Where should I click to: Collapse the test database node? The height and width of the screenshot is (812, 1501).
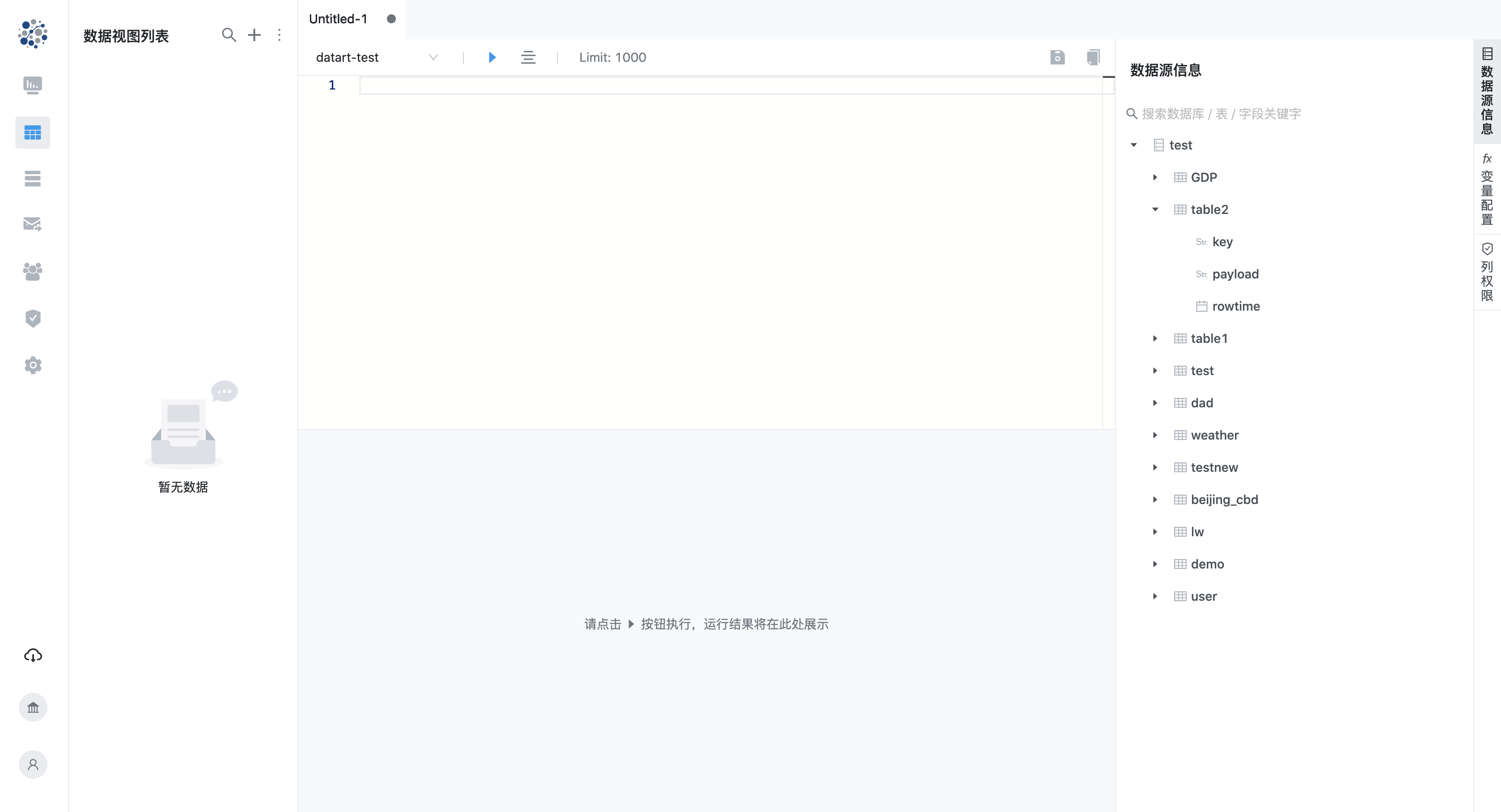[x=1134, y=145]
